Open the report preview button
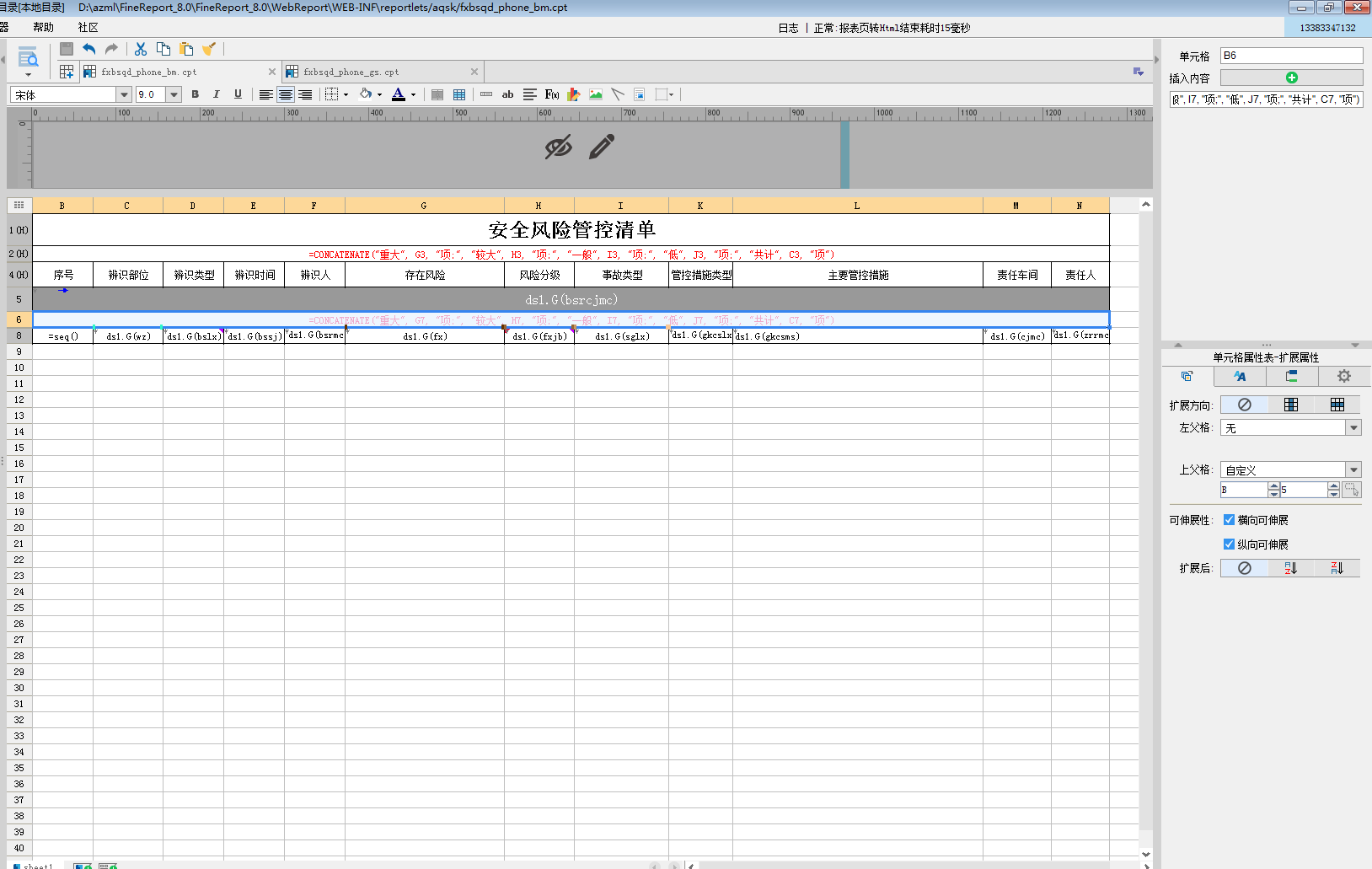The width and height of the screenshot is (1372, 869). click(28, 59)
